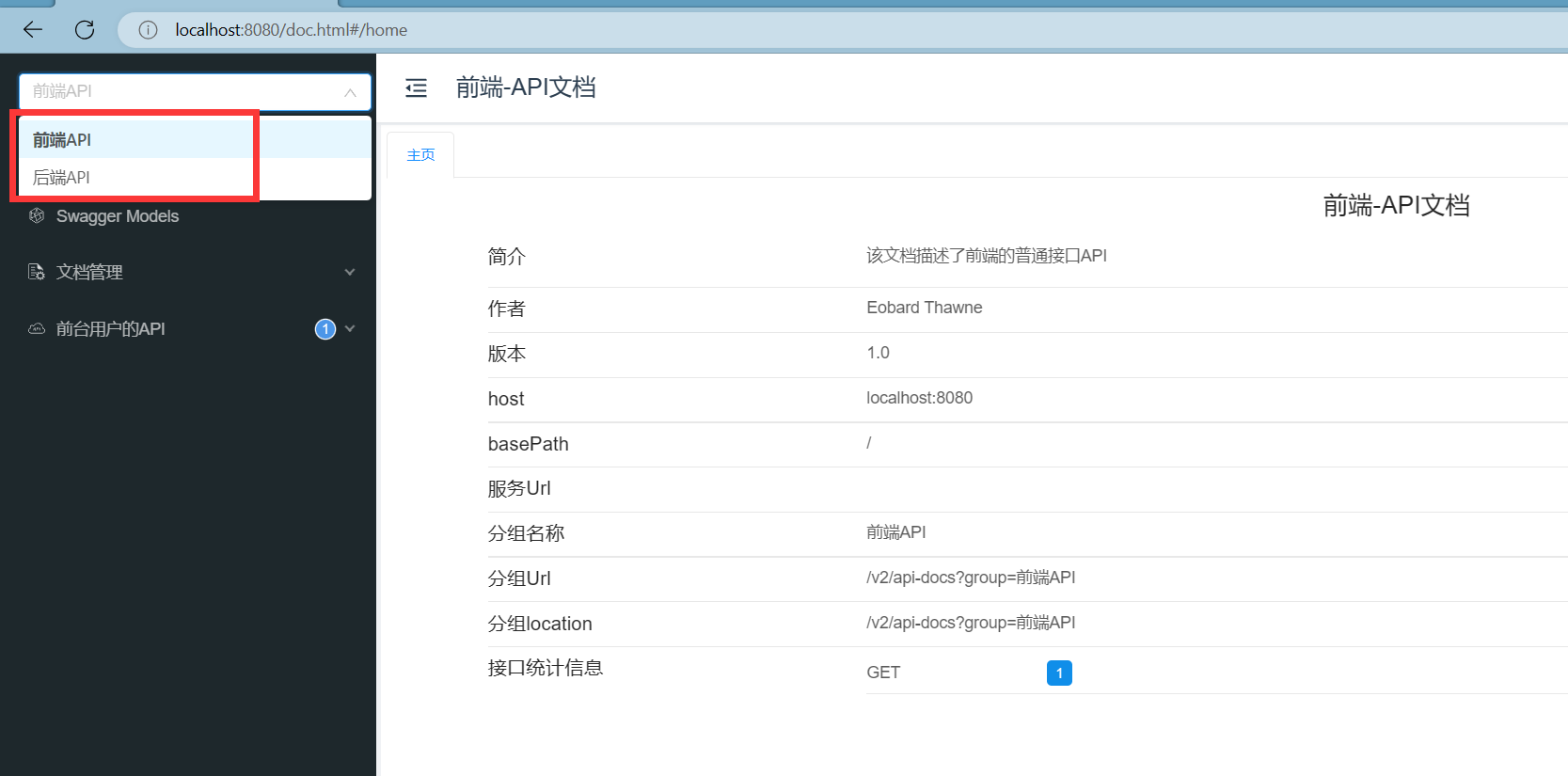Expand the 文档管理 chevron

coord(350,272)
